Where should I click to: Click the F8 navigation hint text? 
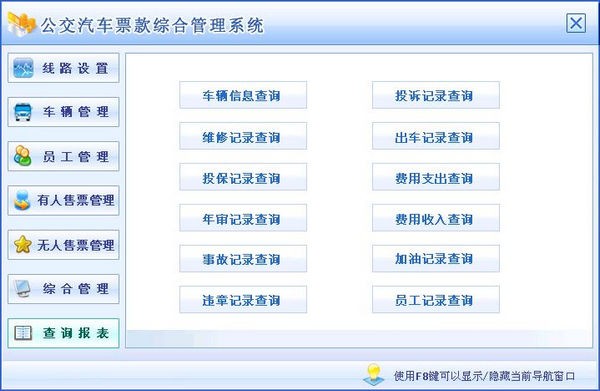pos(484,376)
